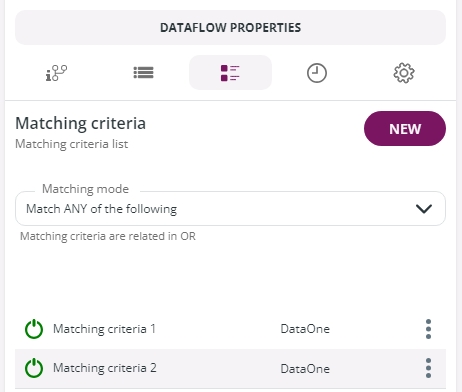Click the Matching mode field label
The image size is (462, 392).
[85, 189]
